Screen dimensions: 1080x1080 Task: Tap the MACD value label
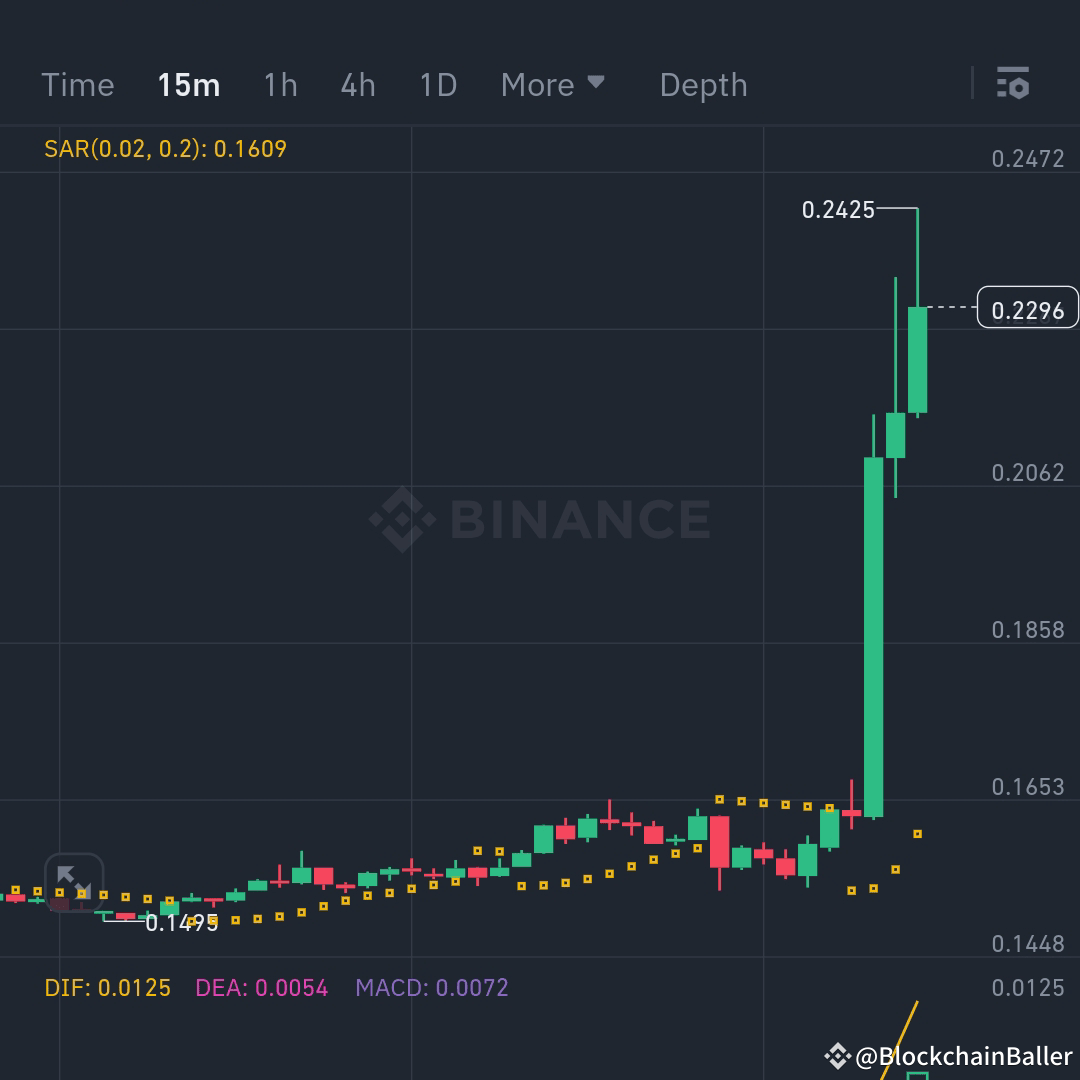430,987
